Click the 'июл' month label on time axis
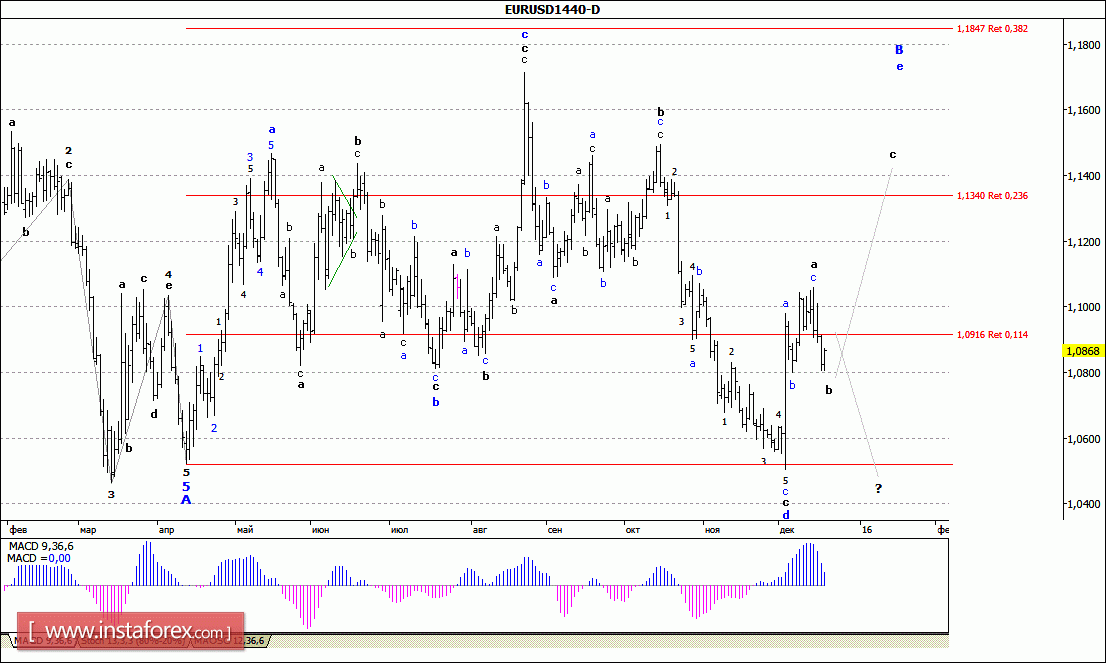The height and width of the screenshot is (663, 1106). [399, 530]
